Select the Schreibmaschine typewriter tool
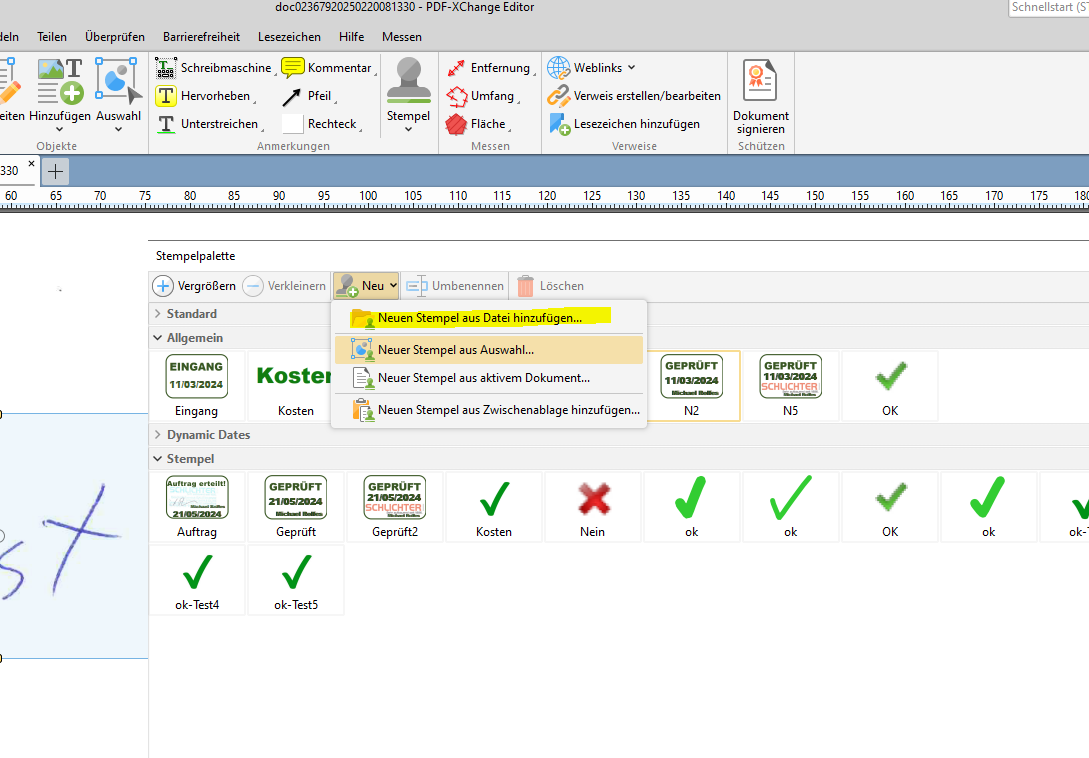1089x758 pixels. tap(213, 68)
